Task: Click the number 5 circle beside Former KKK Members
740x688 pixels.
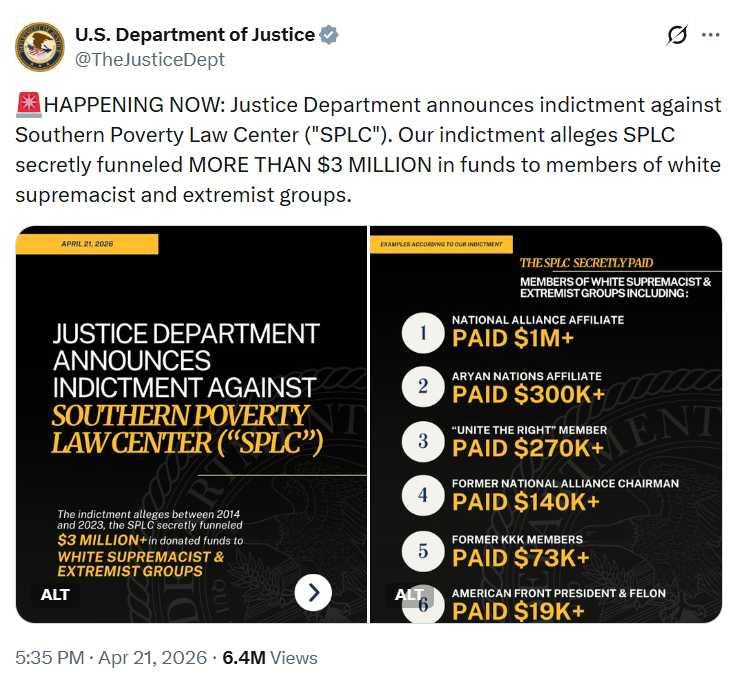Action: pos(423,550)
